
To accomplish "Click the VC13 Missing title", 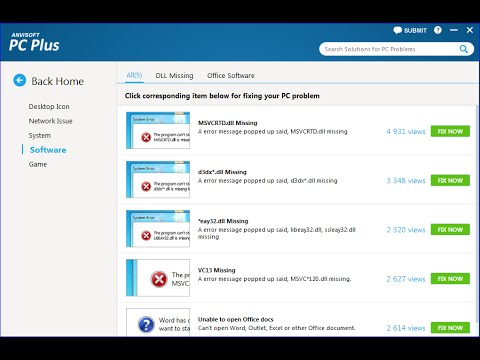I will coord(217,270).
